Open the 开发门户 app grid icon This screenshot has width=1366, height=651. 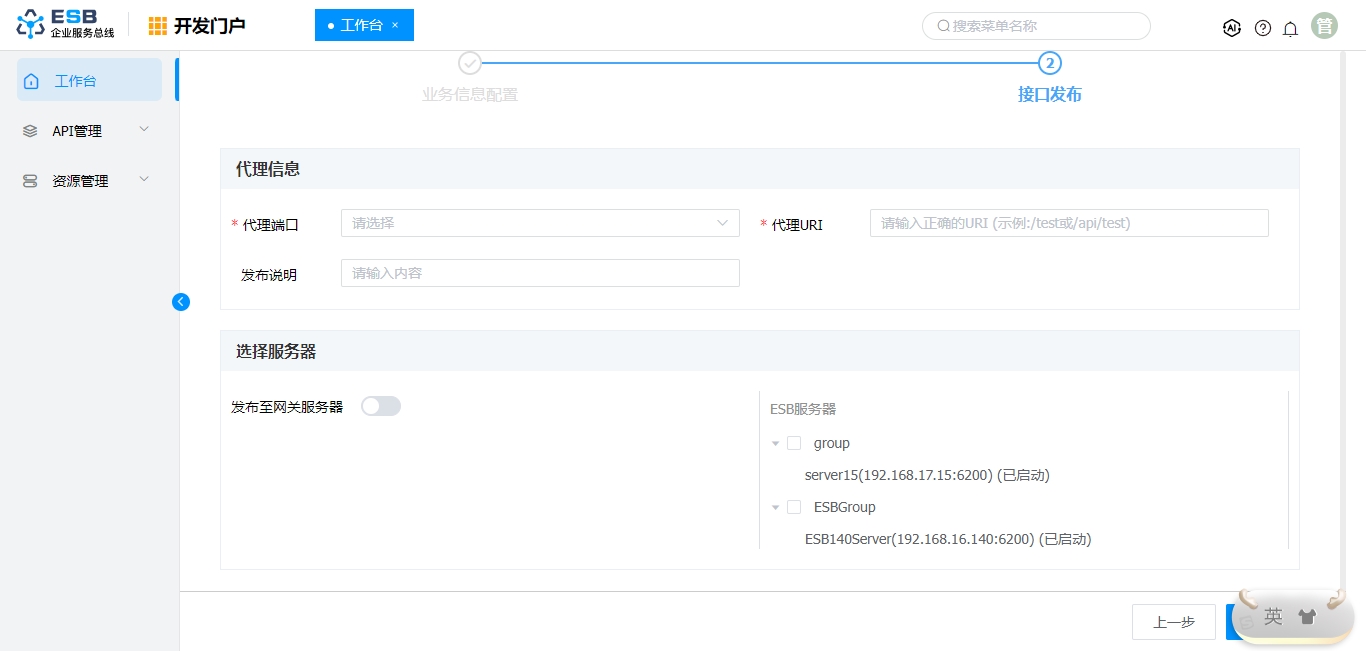pyautogui.click(x=158, y=26)
